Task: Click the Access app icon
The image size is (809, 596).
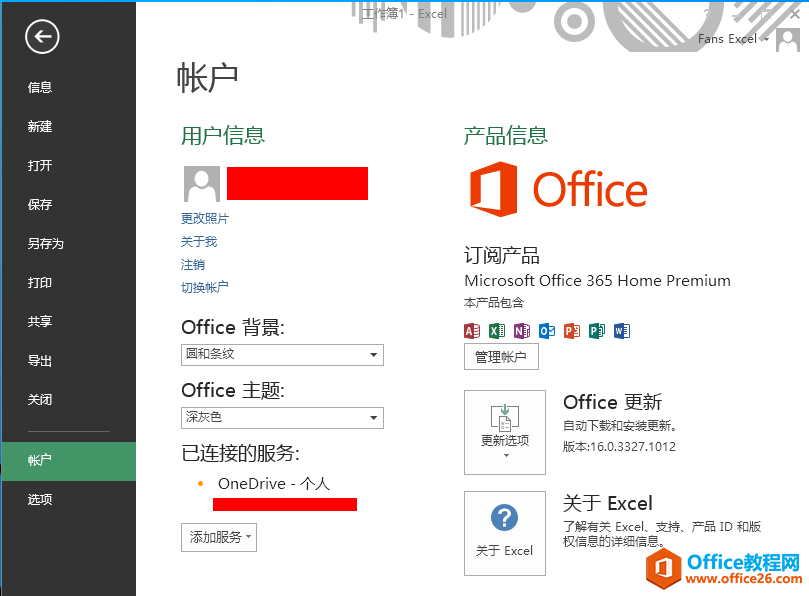Action: click(472, 331)
